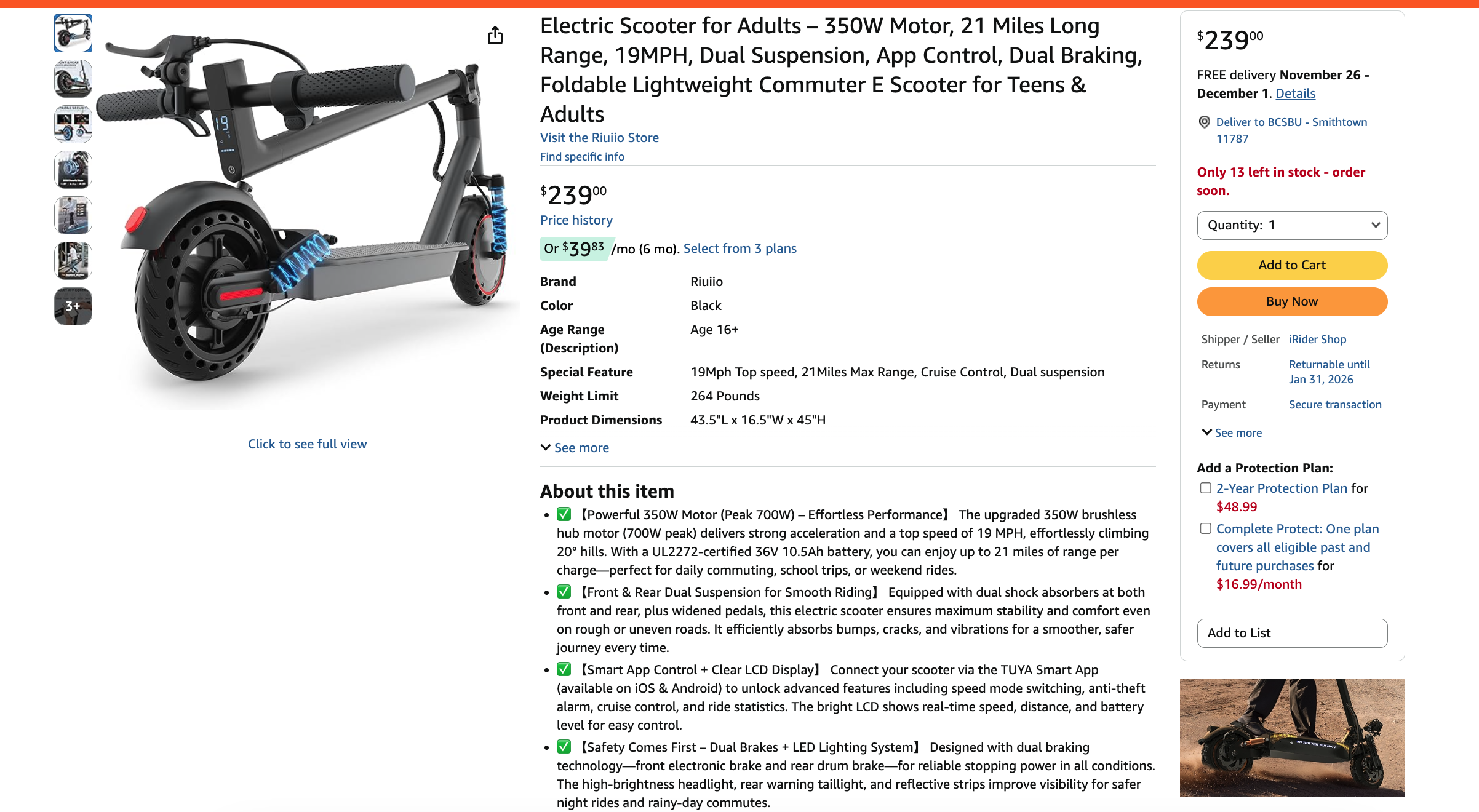Open the Quantity dropdown
The height and width of the screenshot is (812, 1479).
click(x=1292, y=225)
